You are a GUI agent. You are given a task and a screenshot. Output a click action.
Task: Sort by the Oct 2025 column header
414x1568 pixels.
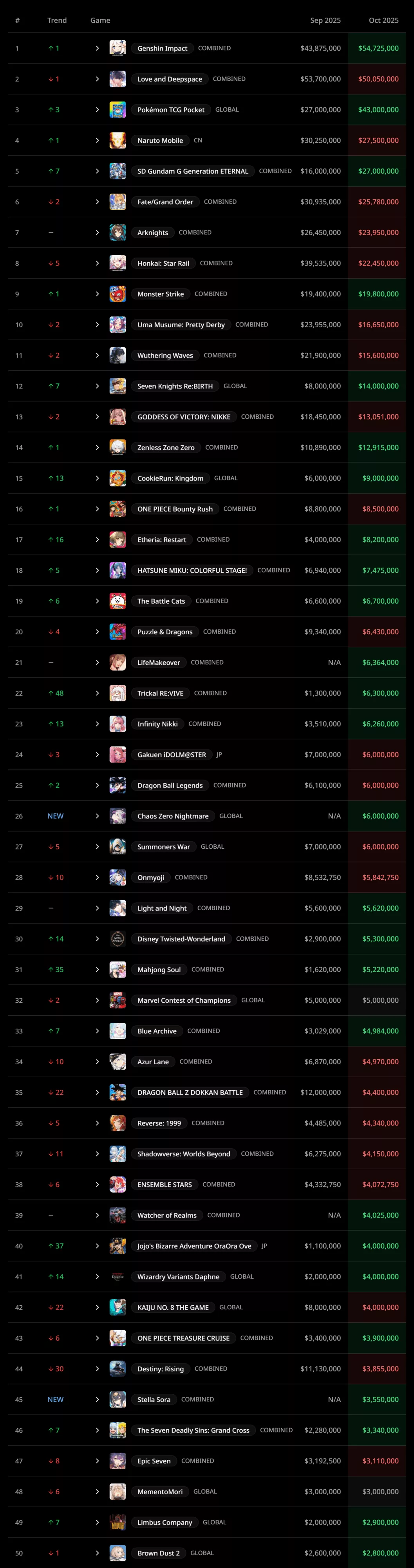pos(383,20)
